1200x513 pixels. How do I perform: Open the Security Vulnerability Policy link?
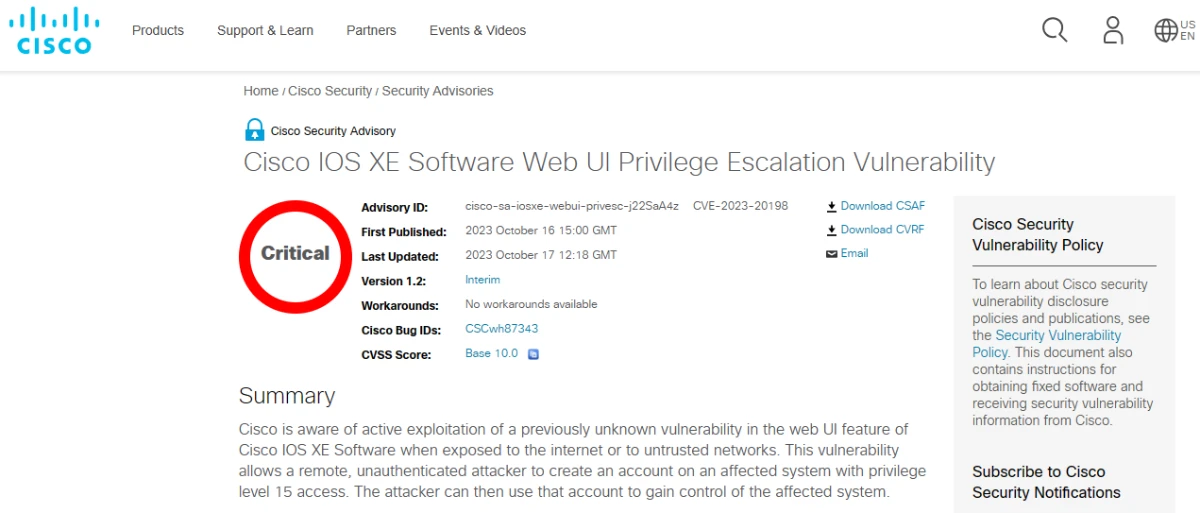tap(1057, 336)
